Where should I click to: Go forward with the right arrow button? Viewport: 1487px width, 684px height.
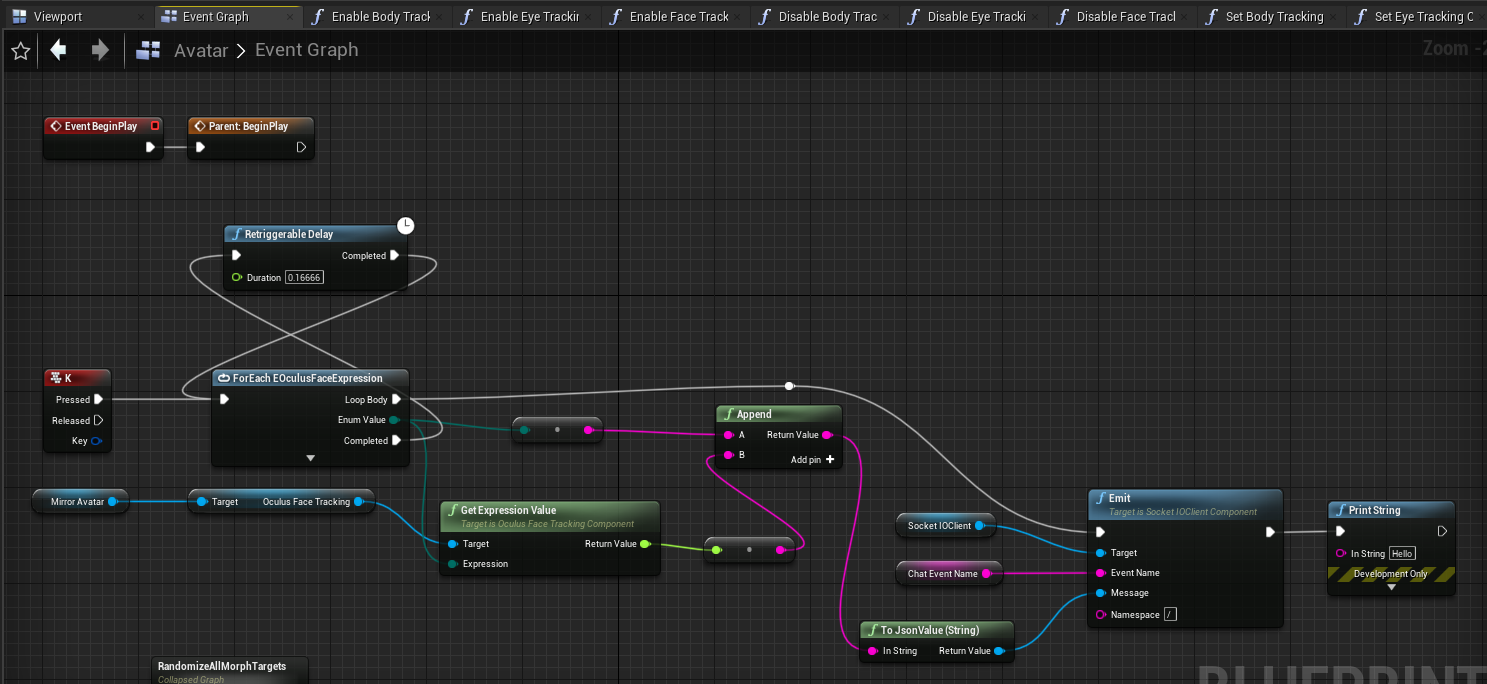(x=100, y=50)
